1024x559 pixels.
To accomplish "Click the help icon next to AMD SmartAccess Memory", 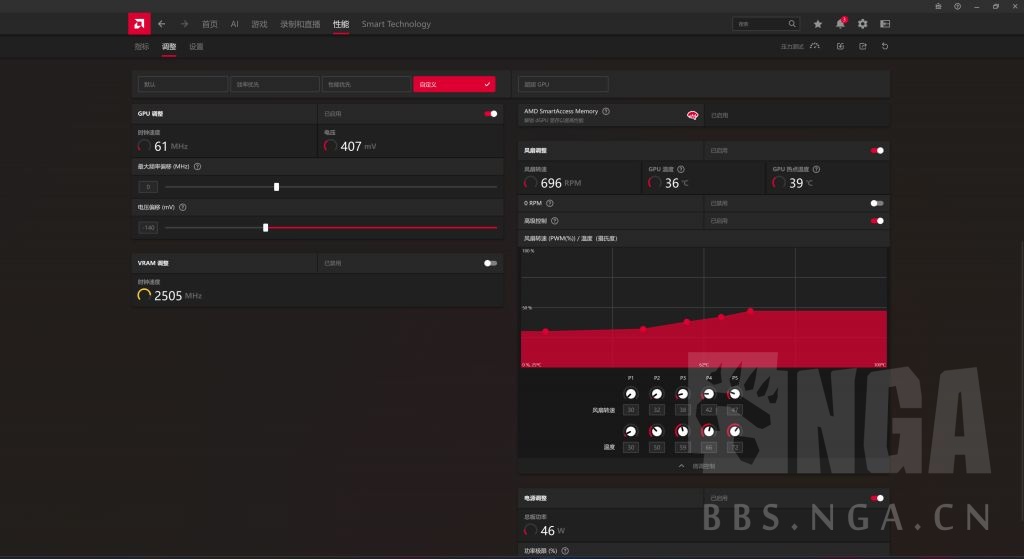I will click(x=606, y=112).
